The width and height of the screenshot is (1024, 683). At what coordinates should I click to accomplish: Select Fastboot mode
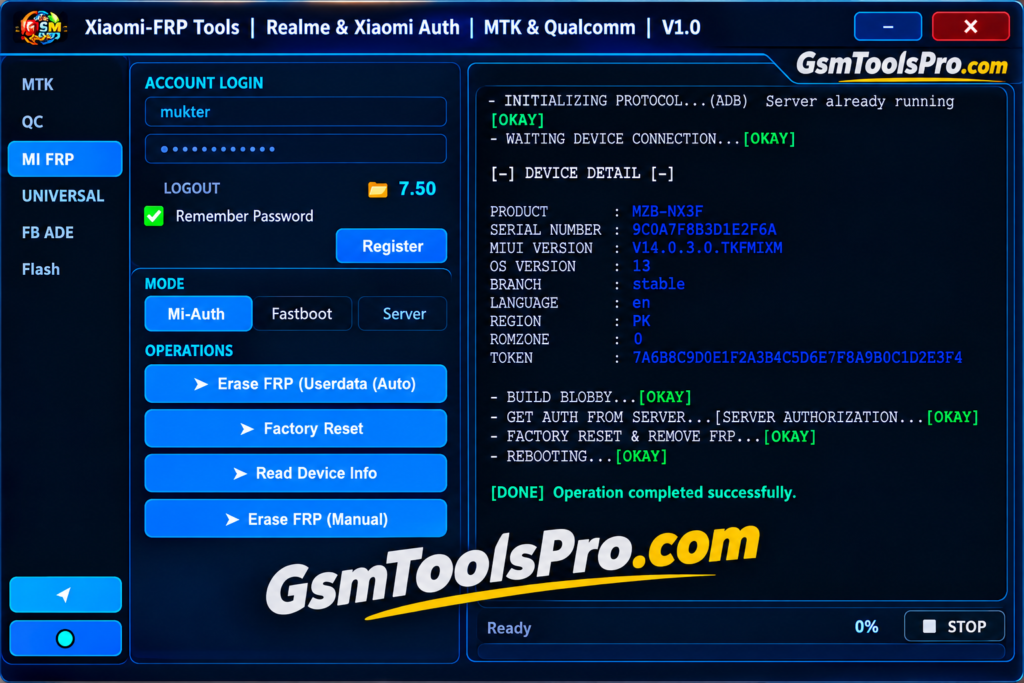[302, 313]
